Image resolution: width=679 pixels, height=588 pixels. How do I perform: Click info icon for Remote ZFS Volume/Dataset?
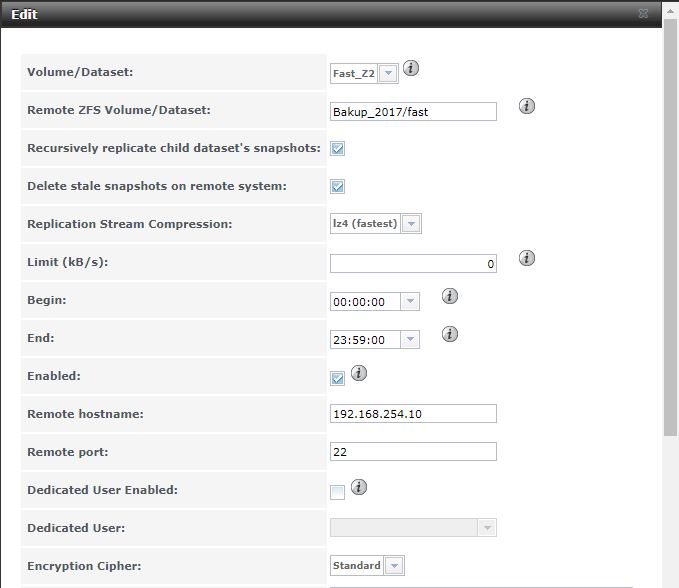[x=527, y=106]
